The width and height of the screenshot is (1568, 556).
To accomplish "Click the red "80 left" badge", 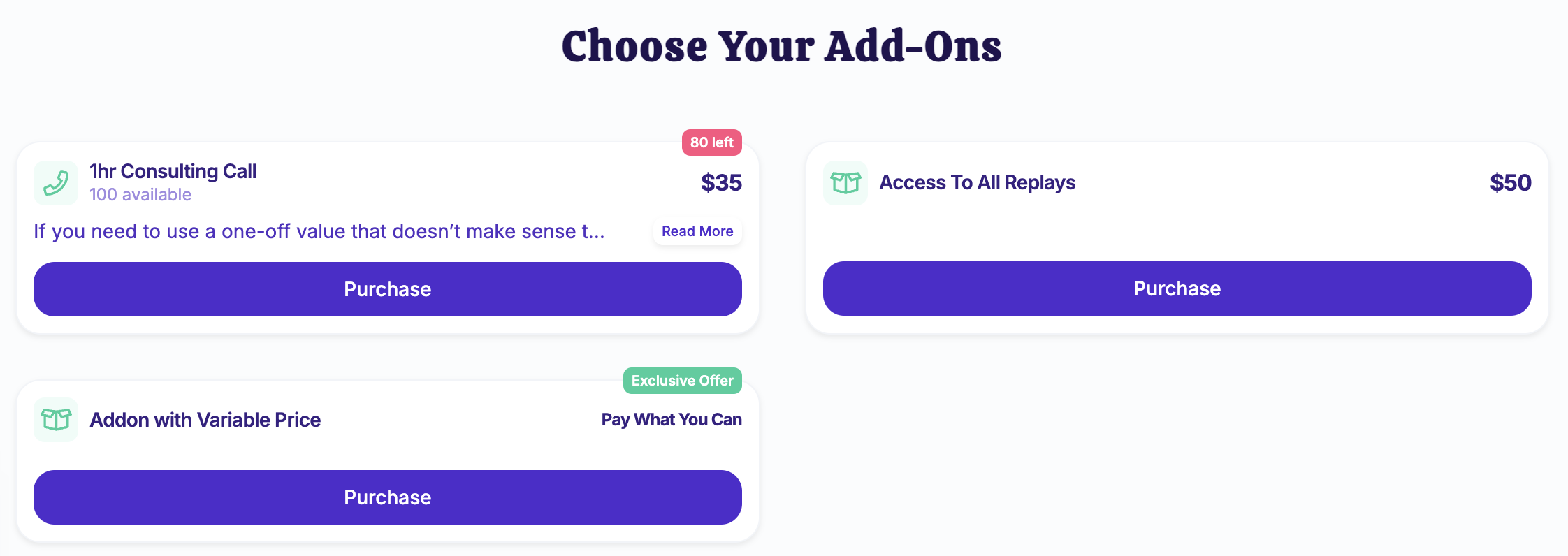I will coord(711,142).
